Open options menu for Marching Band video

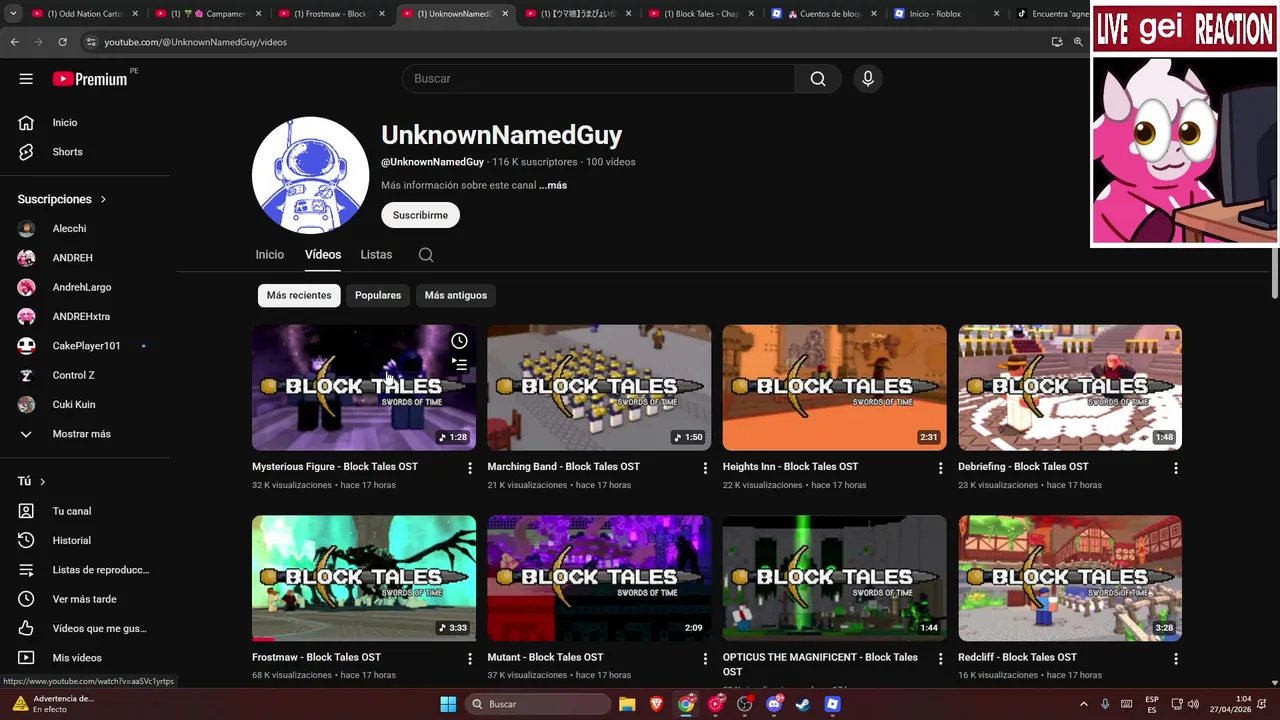click(705, 468)
